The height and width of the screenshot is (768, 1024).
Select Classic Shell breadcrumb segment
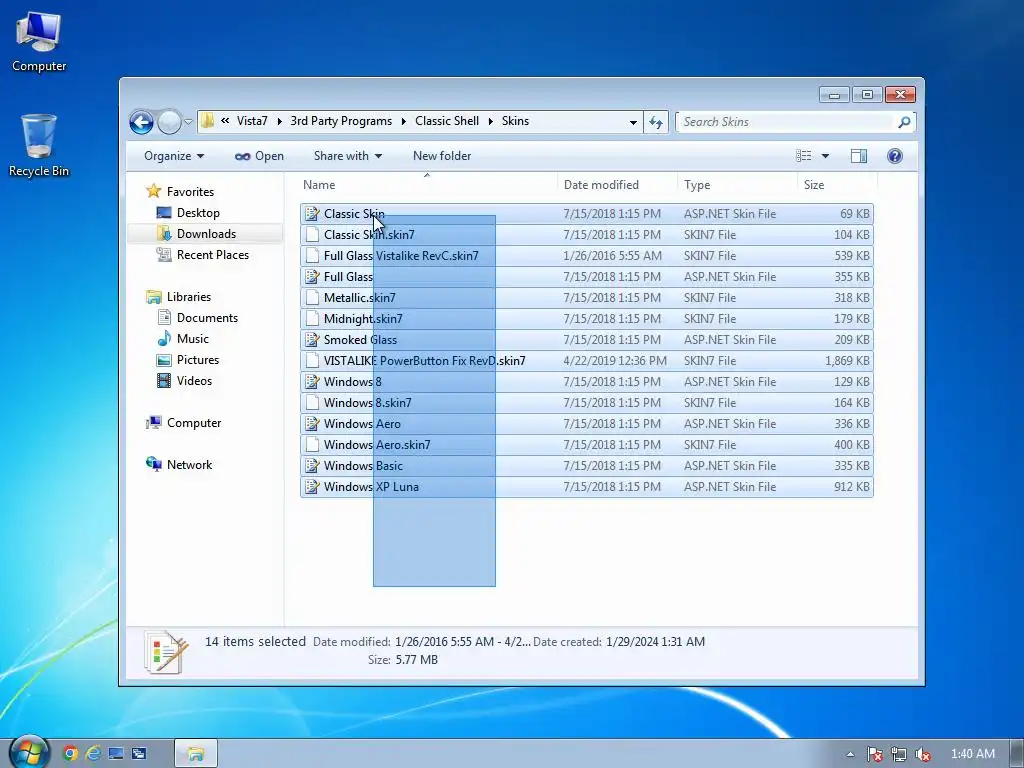click(447, 121)
